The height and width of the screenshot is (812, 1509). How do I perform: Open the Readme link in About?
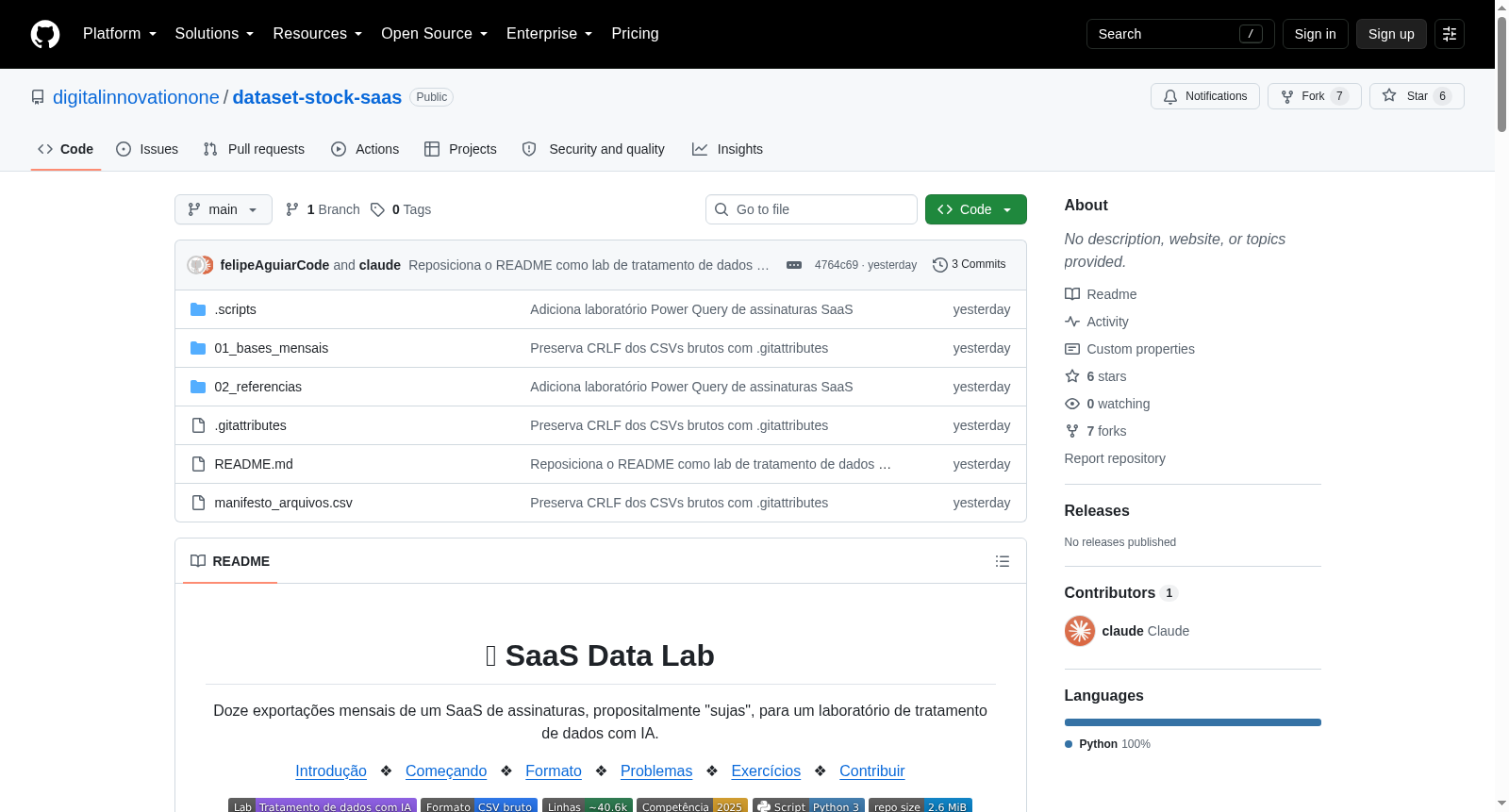1101,294
